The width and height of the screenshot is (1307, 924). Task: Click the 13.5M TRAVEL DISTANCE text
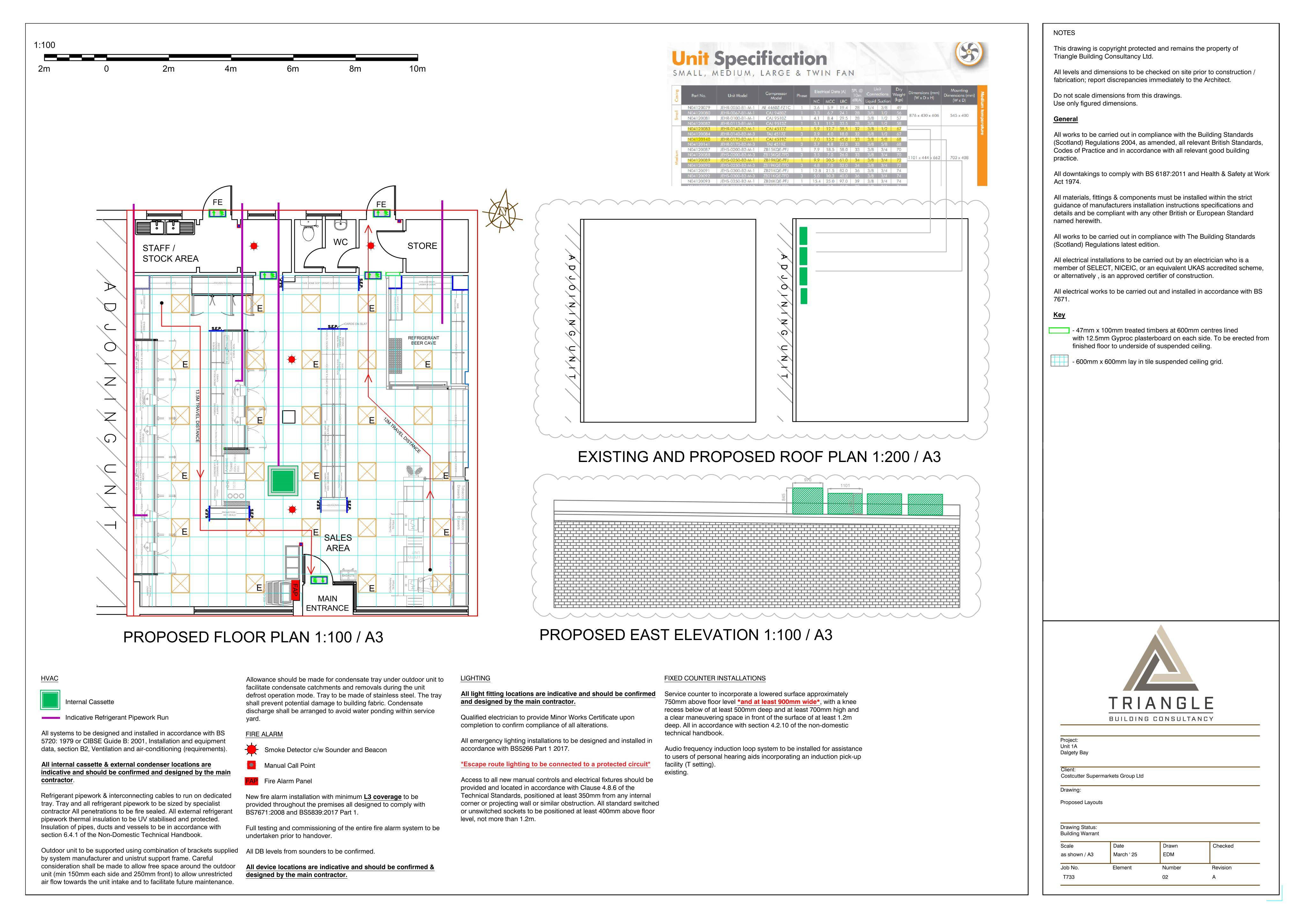tap(197, 416)
